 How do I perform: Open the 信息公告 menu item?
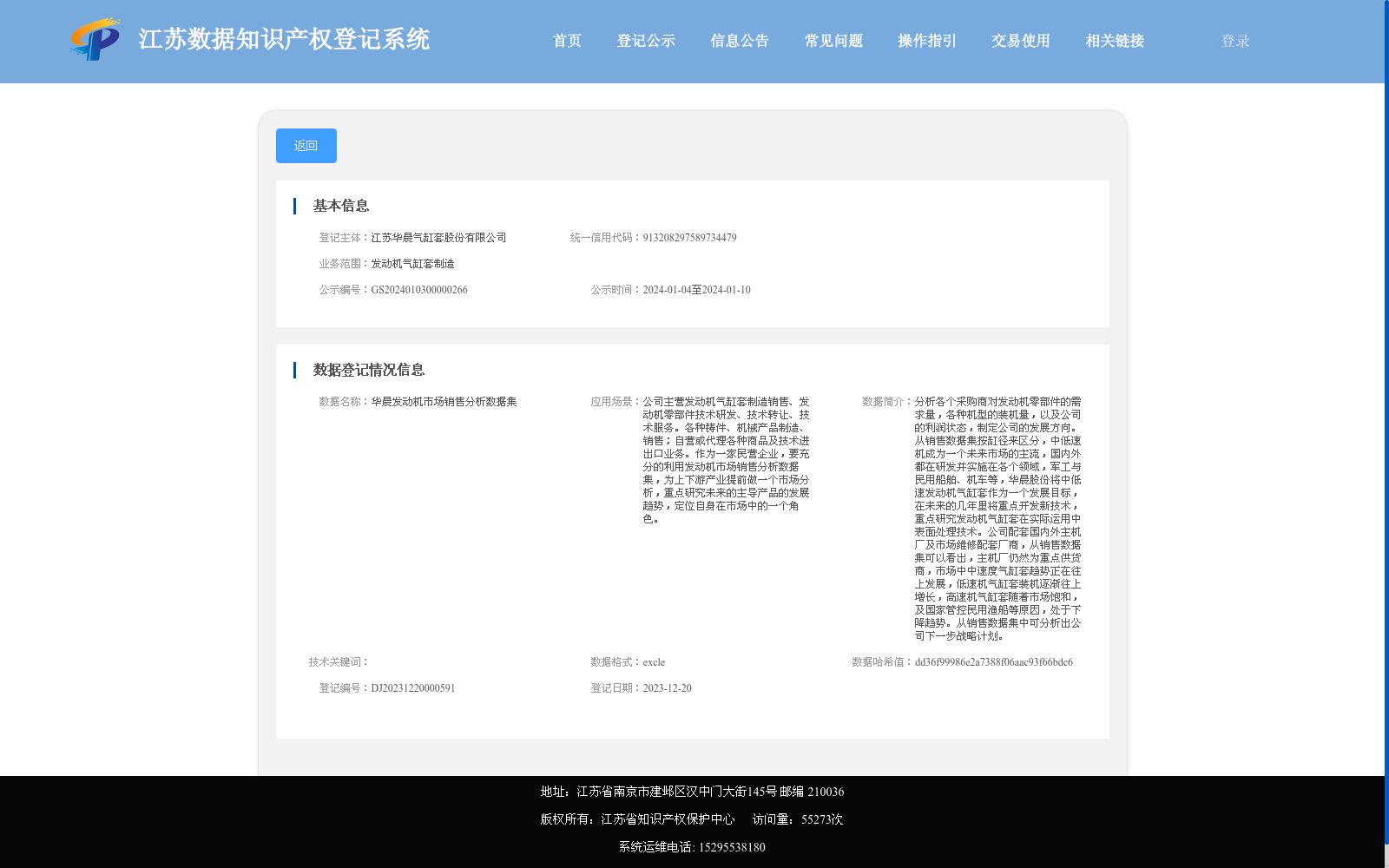[740, 41]
